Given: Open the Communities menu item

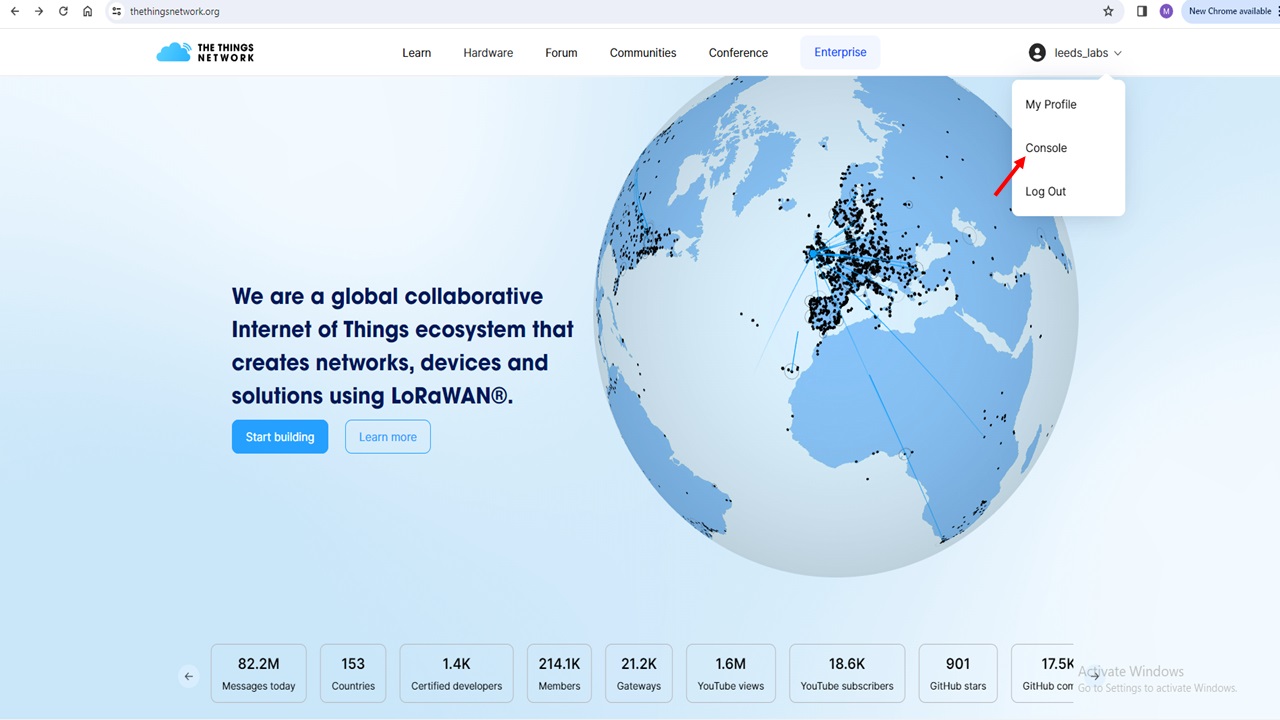Looking at the screenshot, I should [643, 53].
